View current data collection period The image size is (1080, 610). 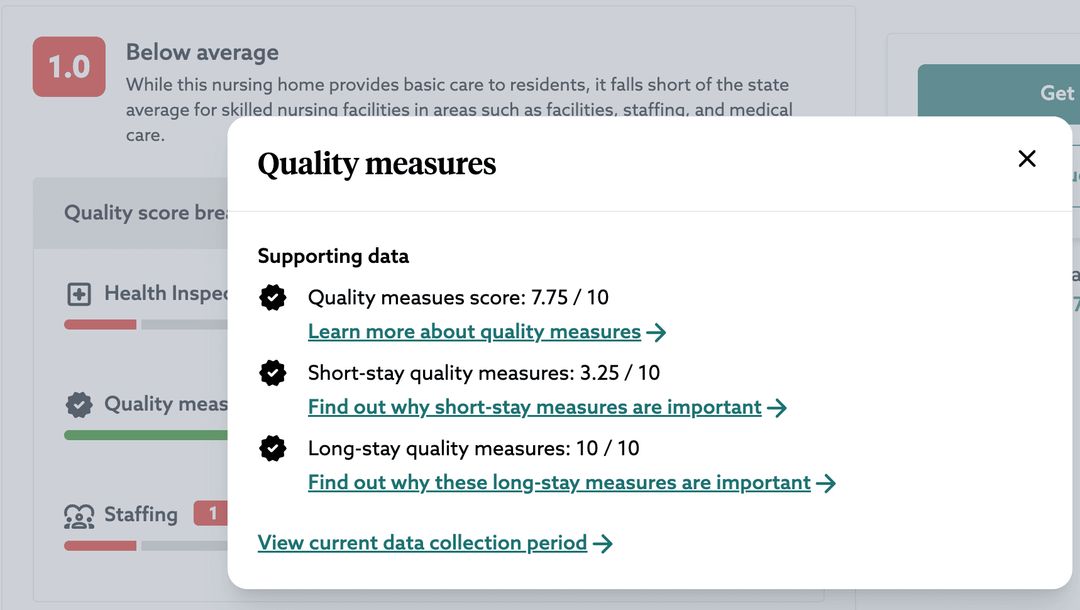click(421, 542)
